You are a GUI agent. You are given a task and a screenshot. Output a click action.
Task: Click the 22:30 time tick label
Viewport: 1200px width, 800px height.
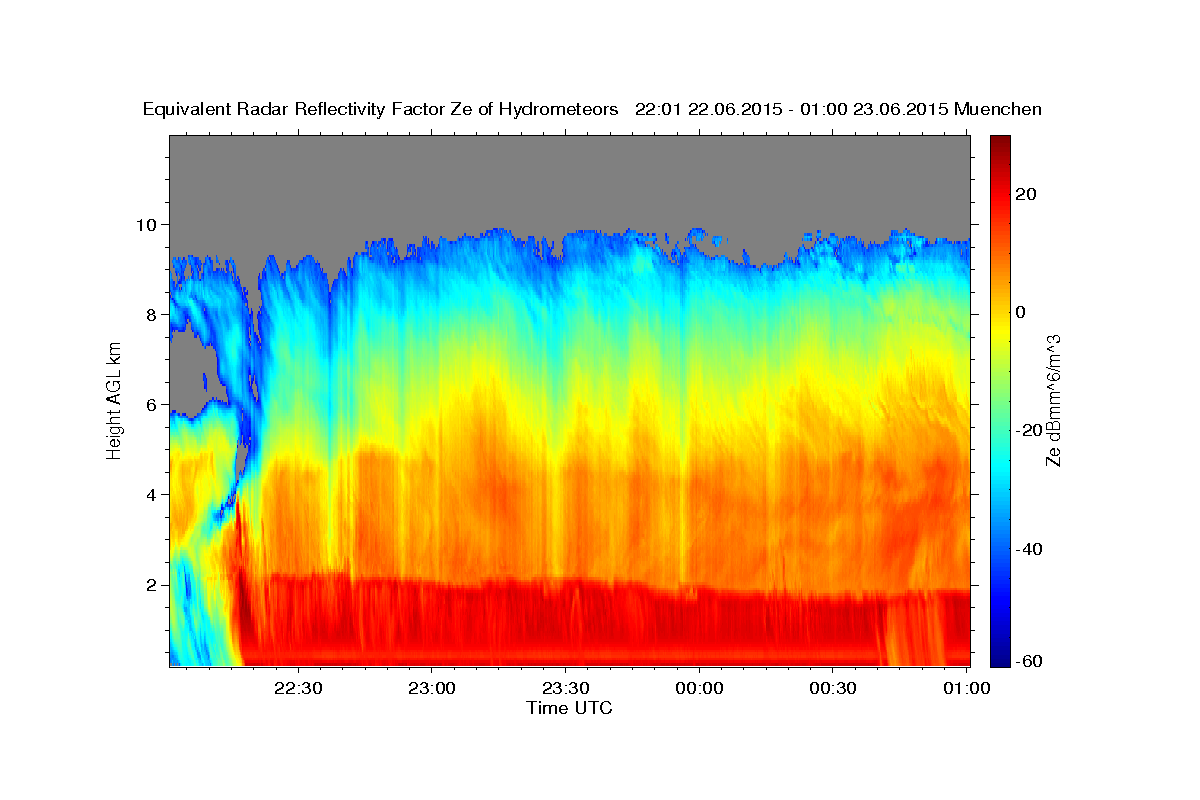[x=297, y=689]
